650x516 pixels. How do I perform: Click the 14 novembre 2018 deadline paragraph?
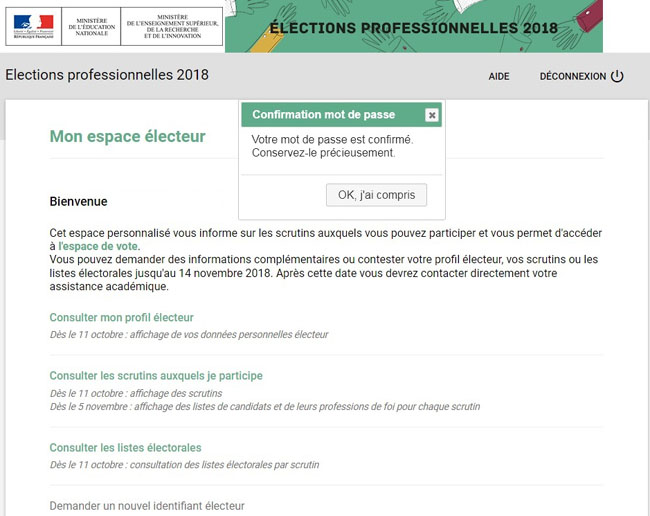[323, 273]
